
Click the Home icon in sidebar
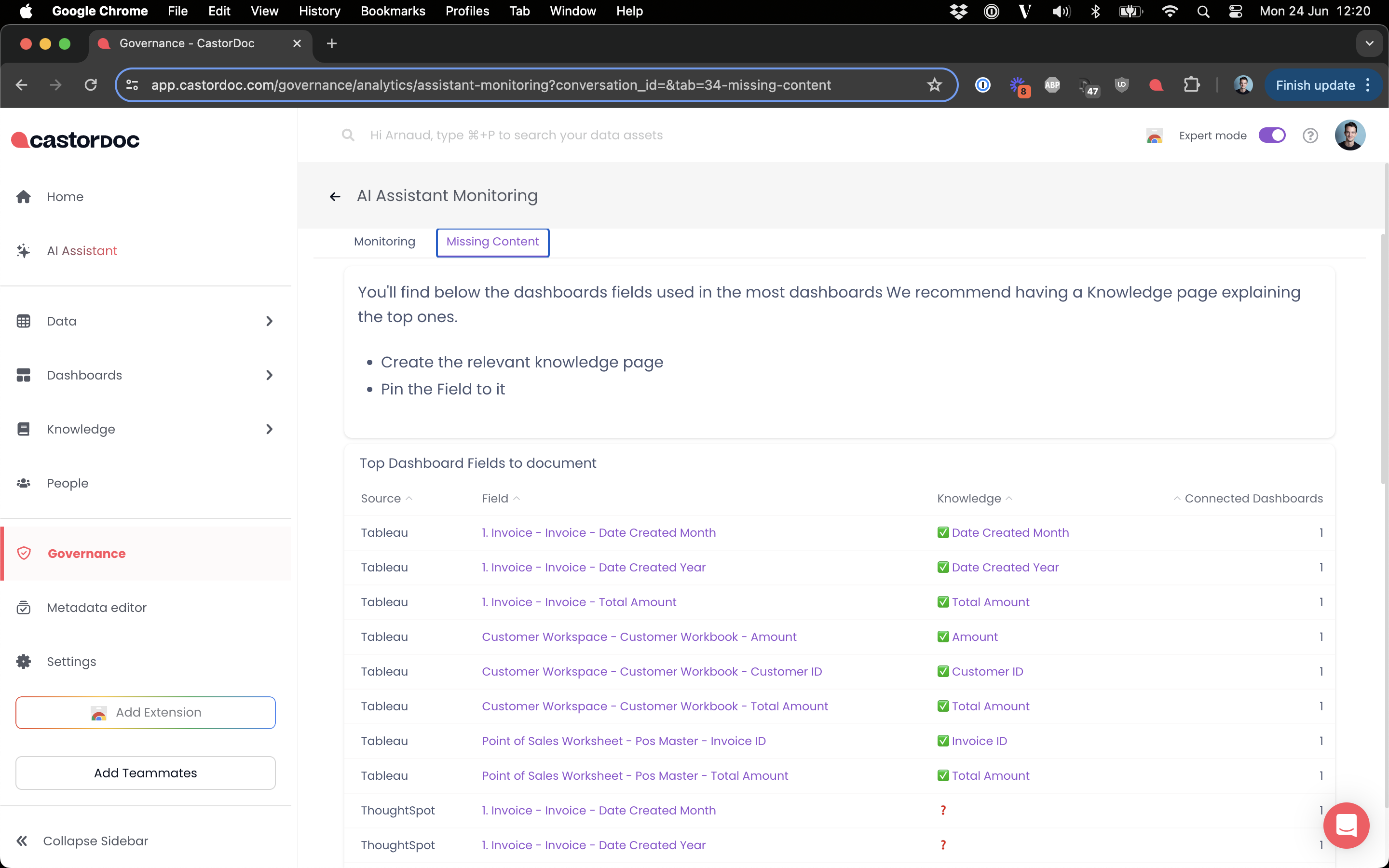24,197
